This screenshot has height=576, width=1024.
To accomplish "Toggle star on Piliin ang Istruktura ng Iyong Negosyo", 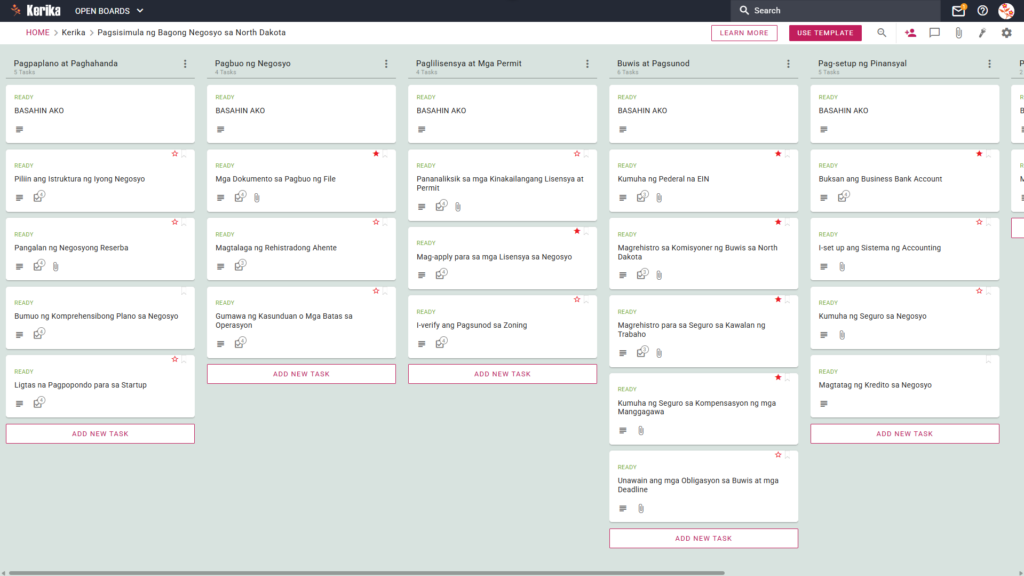I will tap(174, 154).
